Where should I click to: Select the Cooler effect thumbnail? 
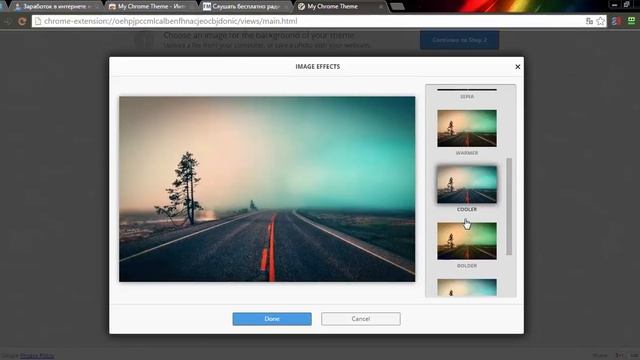point(467,184)
